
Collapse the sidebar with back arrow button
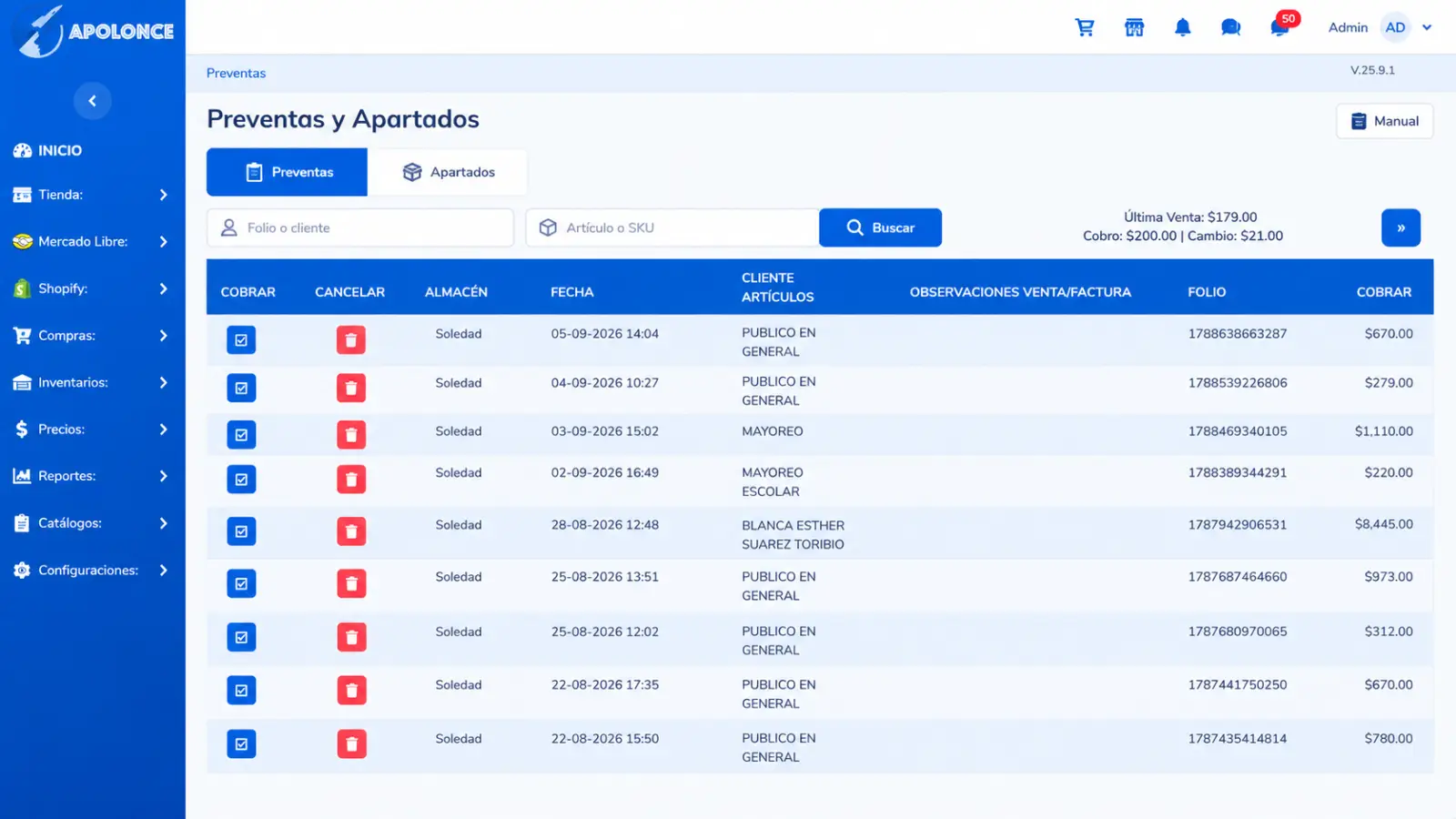pos(92,100)
